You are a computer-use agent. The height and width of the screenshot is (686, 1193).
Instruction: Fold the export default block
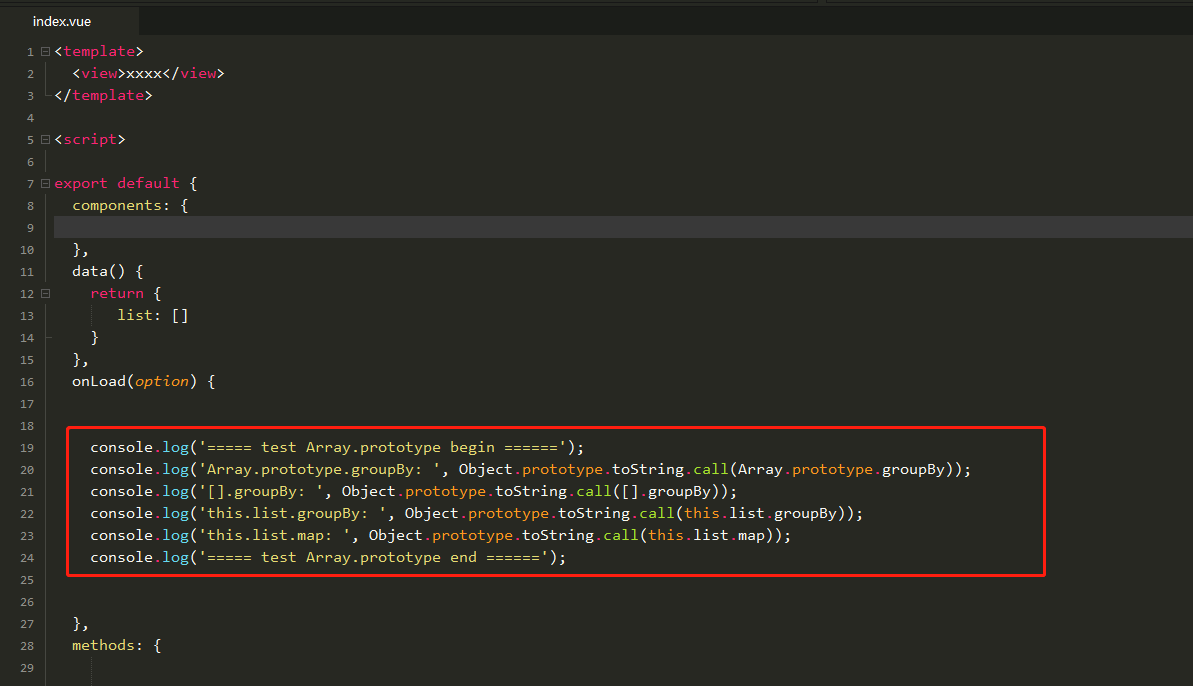tap(46, 183)
